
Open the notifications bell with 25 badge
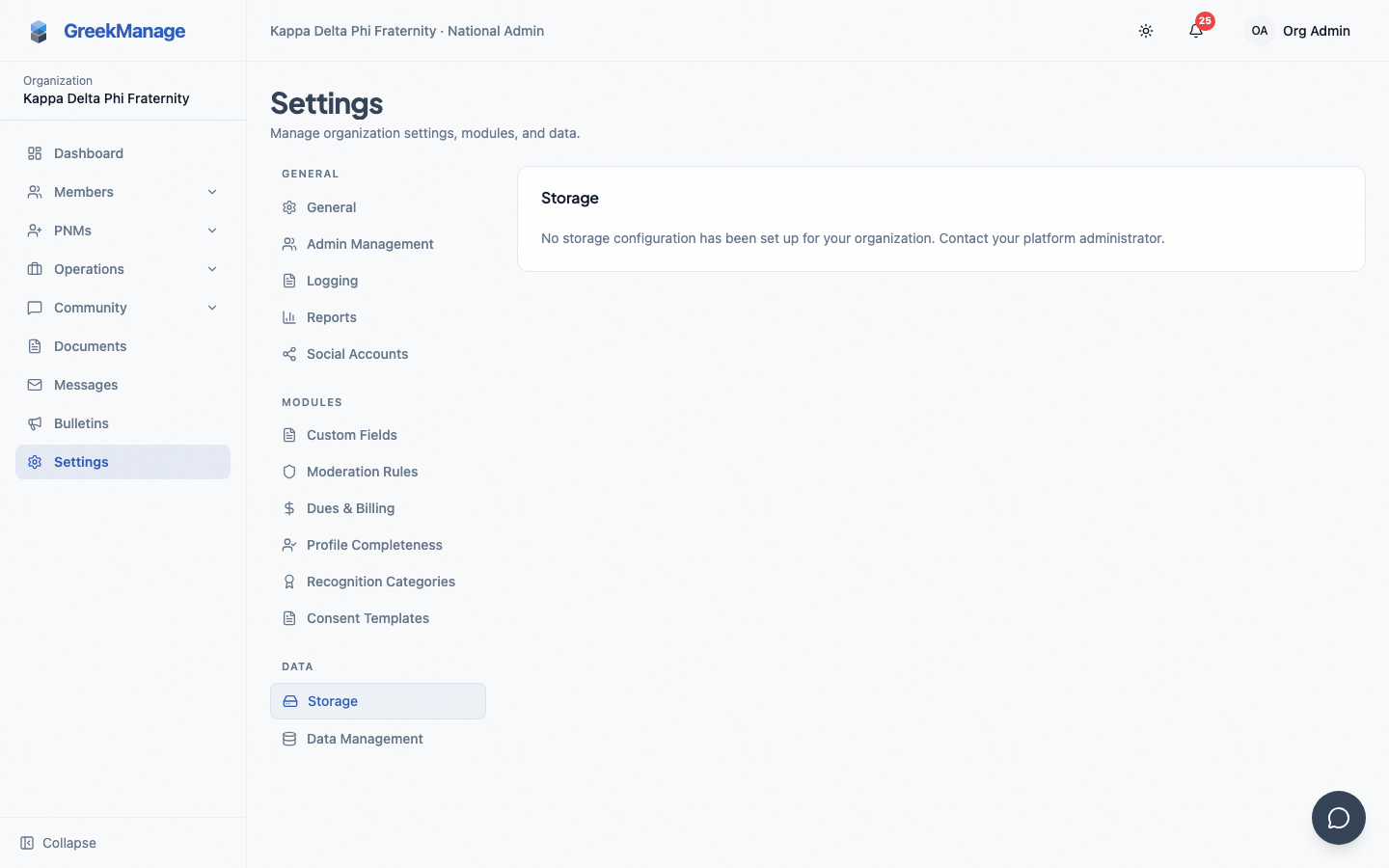point(1196,31)
